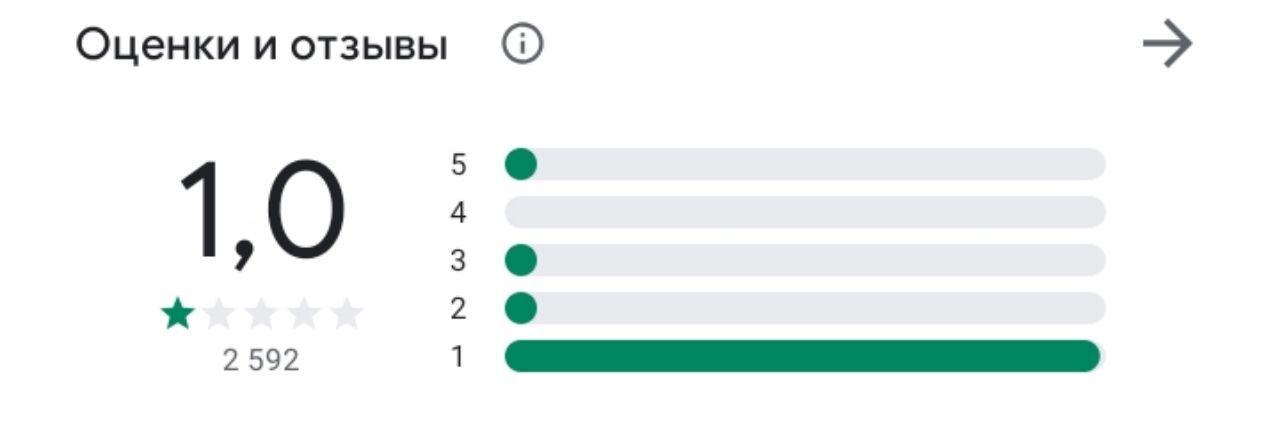This screenshot has width=1280, height=448.
Task: Select the 5-star rating bar
Action: click(x=805, y=164)
